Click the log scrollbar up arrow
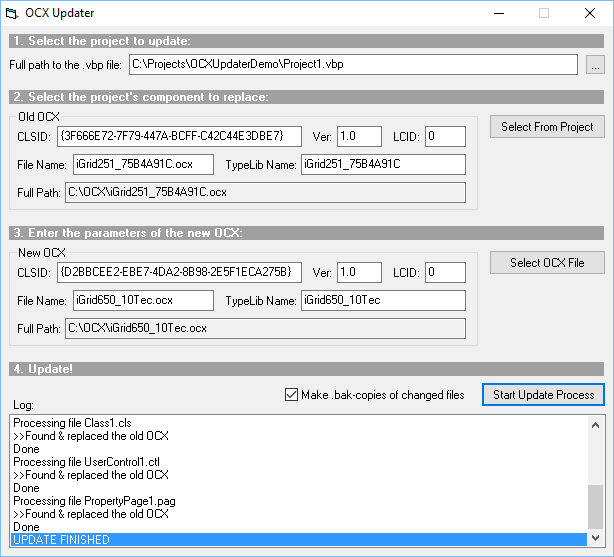The image size is (614, 557). (595, 425)
